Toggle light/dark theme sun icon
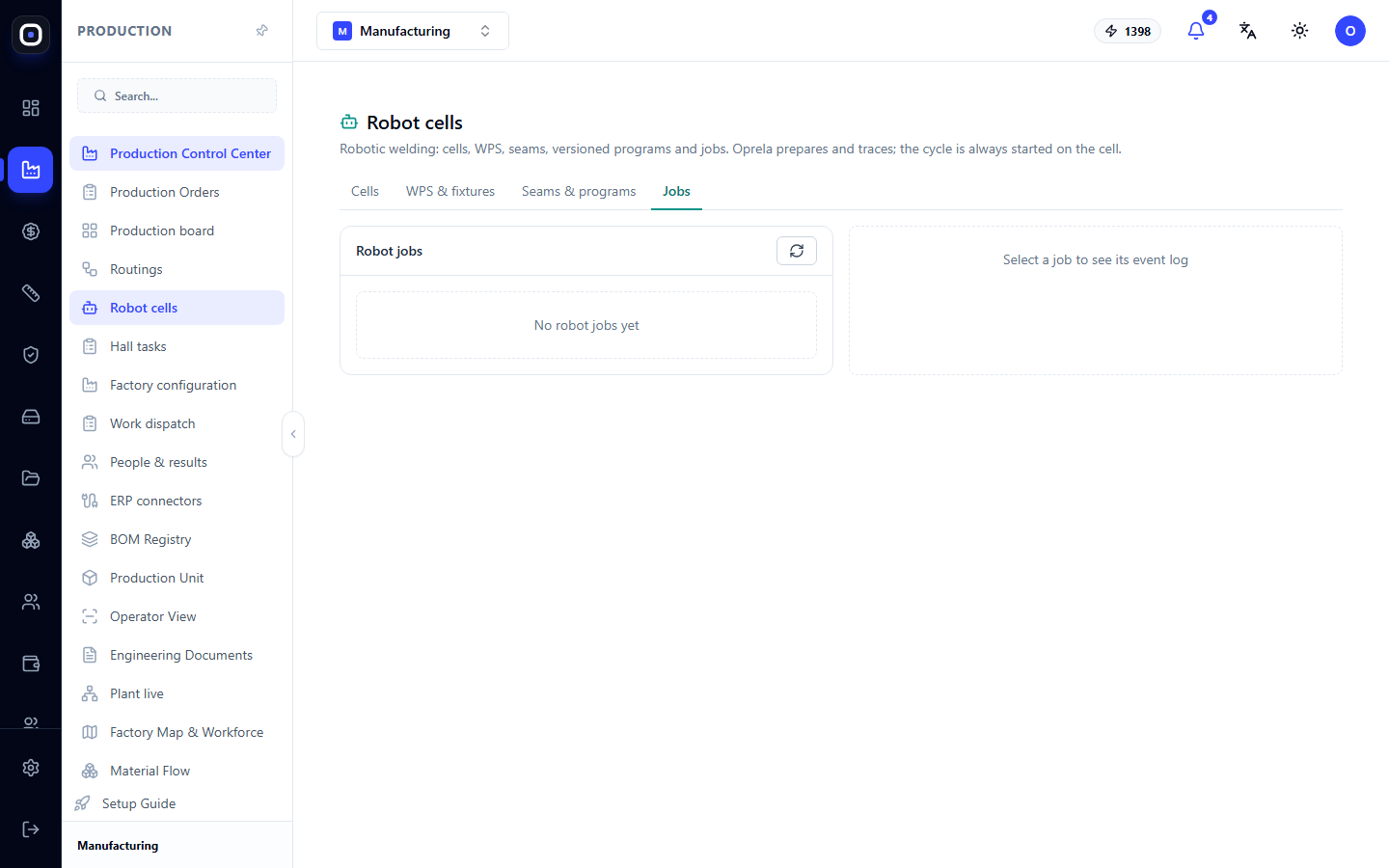 pos(1300,31)
